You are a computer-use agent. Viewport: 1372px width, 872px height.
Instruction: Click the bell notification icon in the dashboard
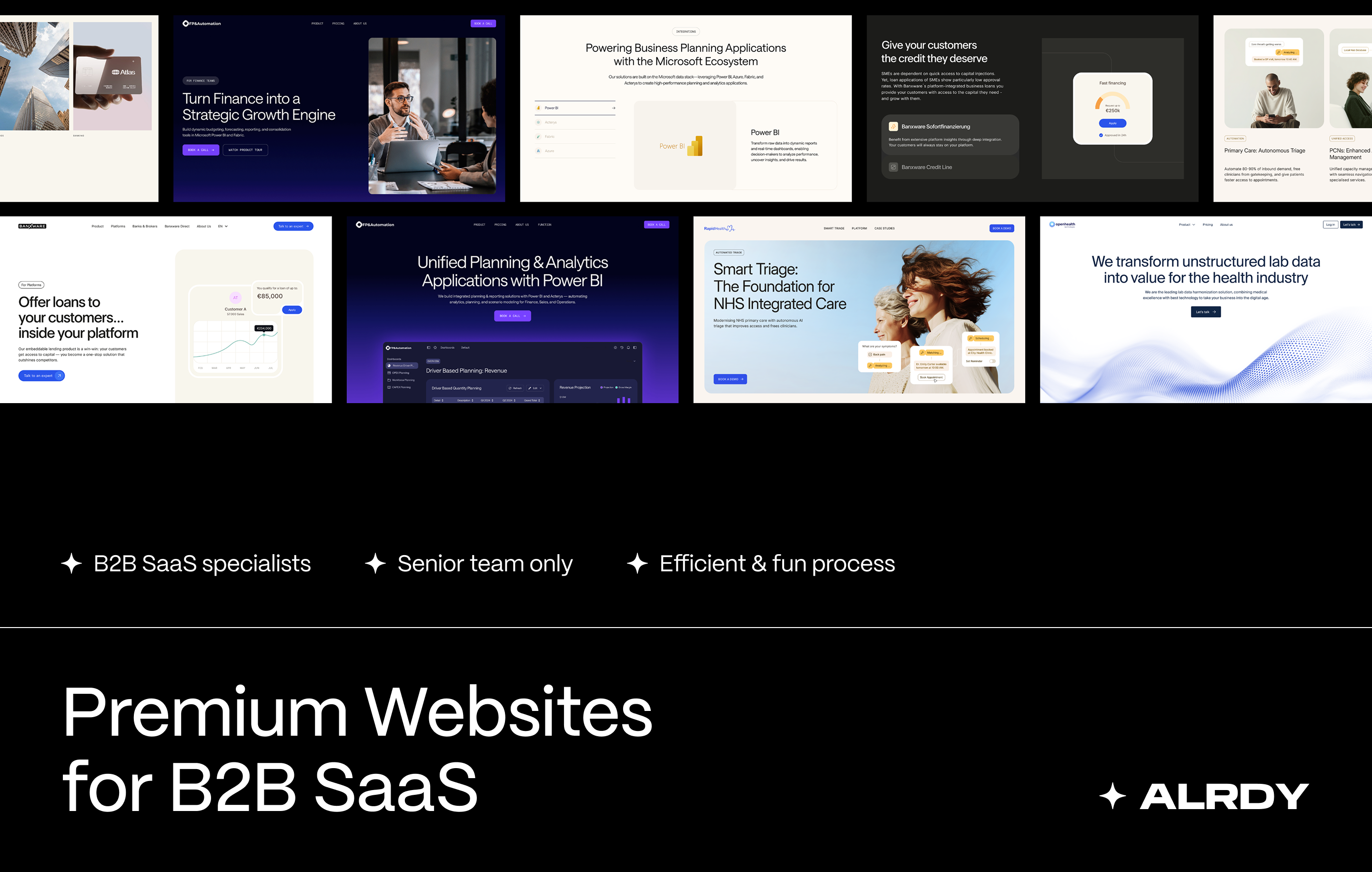point(628,347)
